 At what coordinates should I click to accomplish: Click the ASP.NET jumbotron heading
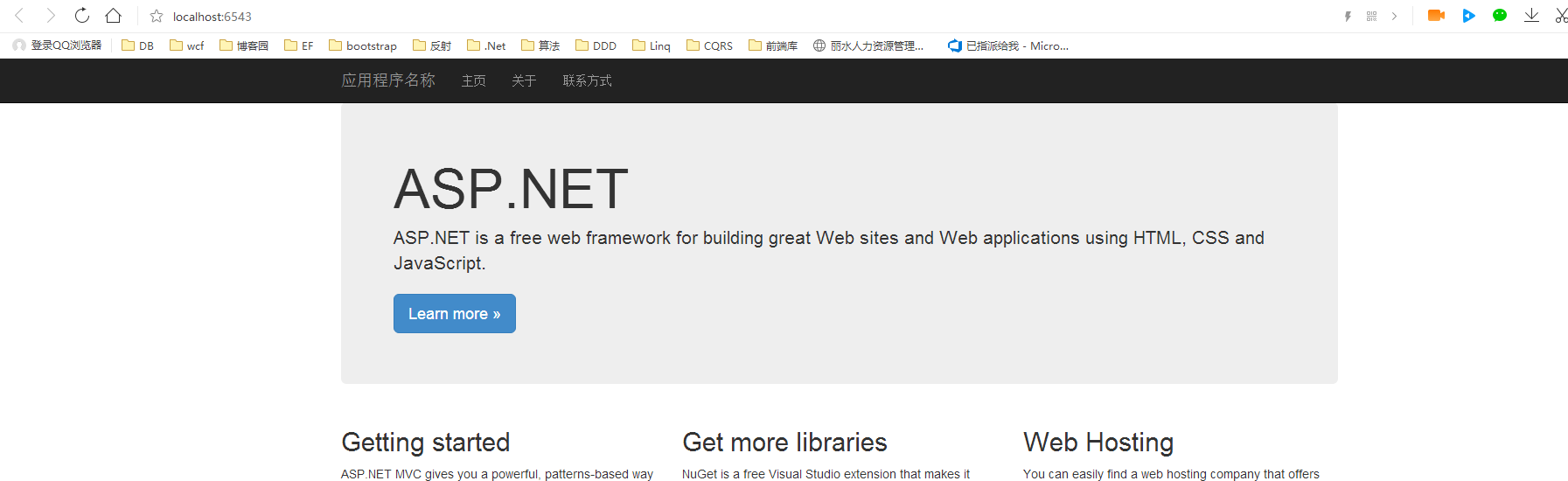point(511,188)
